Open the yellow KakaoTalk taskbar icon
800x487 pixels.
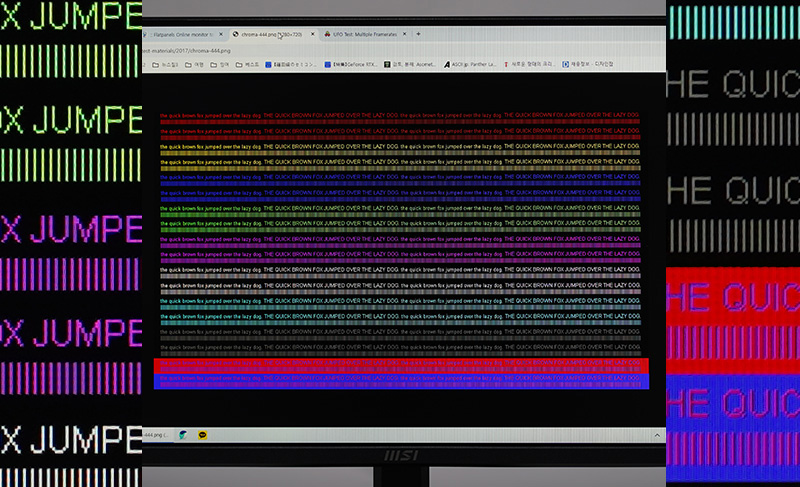click(203, 435)
